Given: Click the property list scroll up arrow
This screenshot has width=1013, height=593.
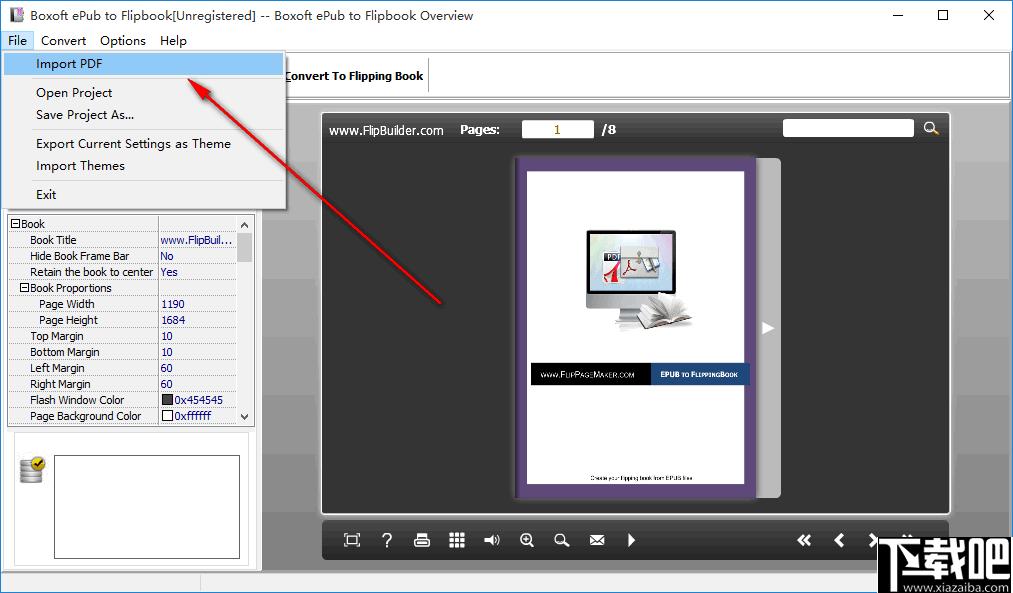Looking at the screenshot, I should [244, 225].
